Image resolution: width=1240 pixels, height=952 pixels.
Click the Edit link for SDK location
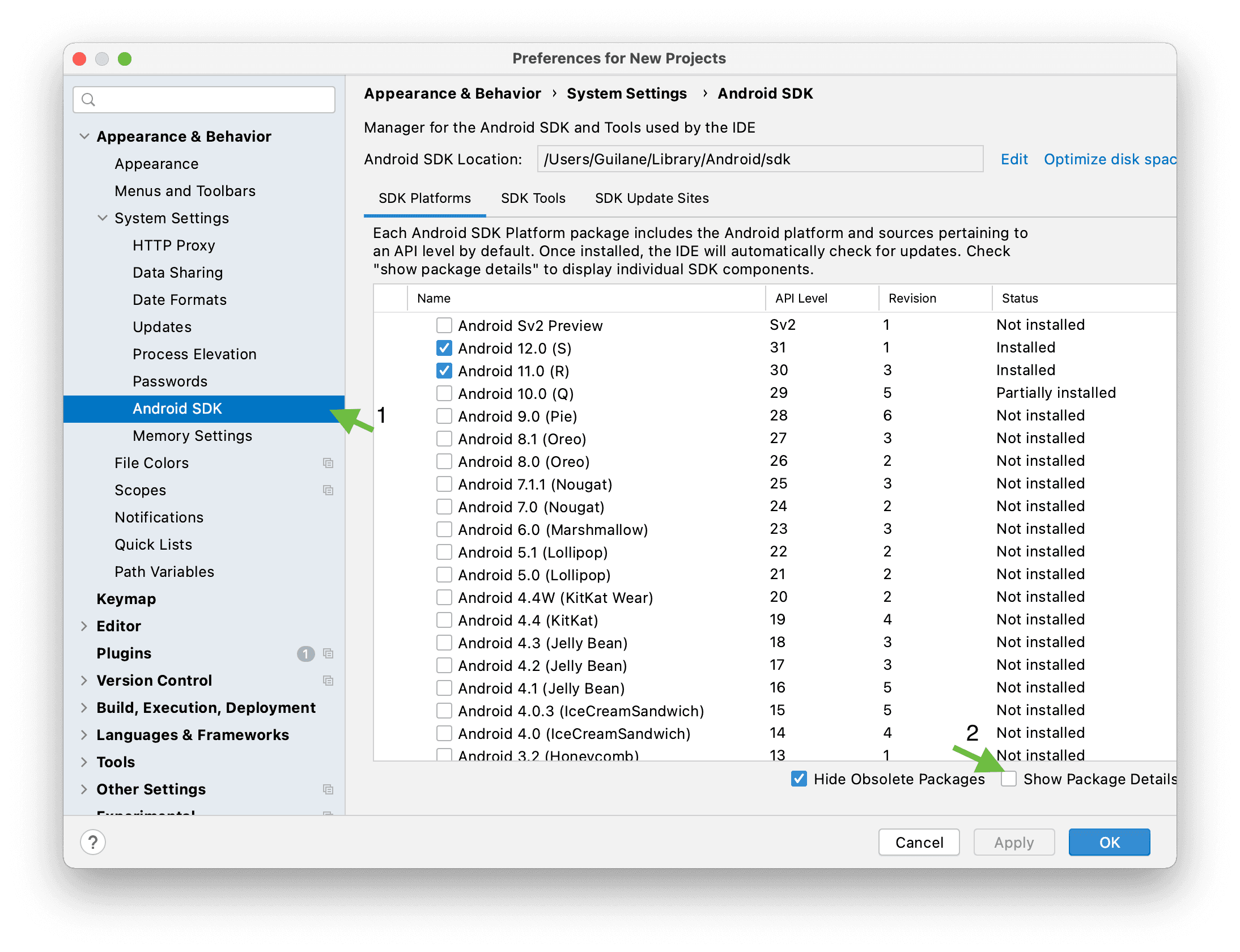(1013, 159)
